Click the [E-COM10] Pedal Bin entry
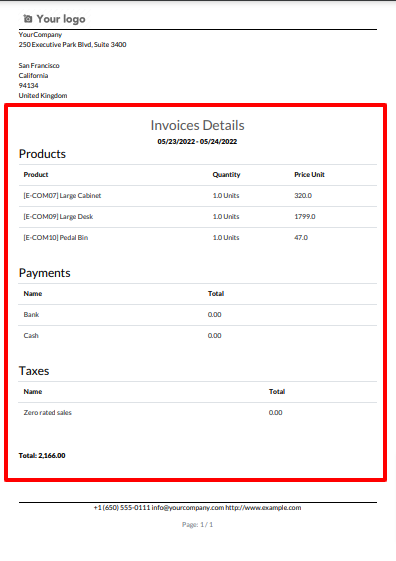The width and height of the screenshot is (396, 561). click(x=56, y=238)
